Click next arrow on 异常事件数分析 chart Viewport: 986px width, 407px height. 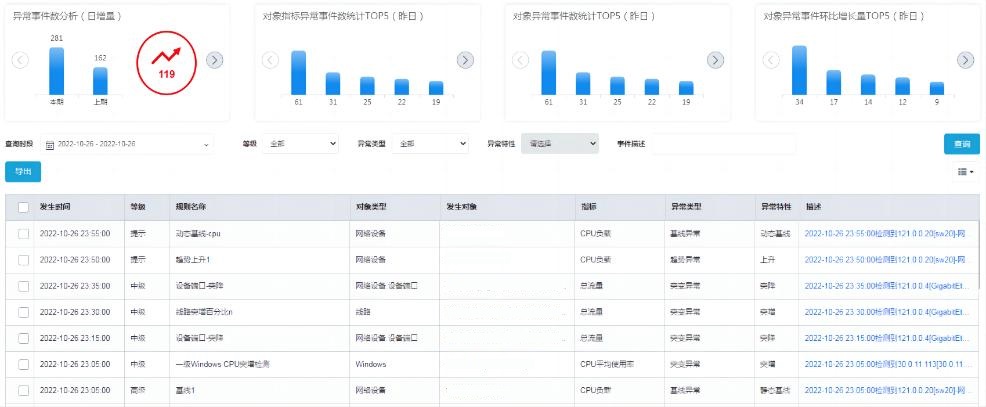pyautogui.click(x=214, y=60)
